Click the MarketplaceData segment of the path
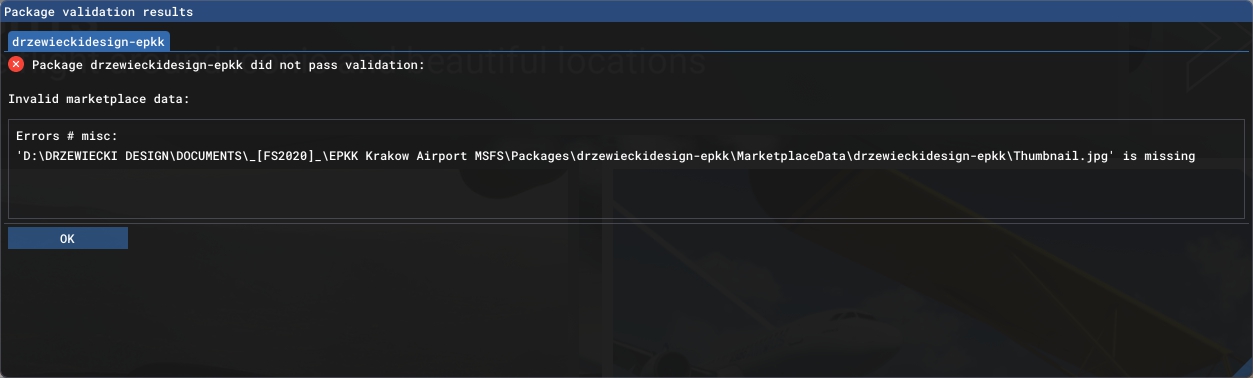 pos(794,156)
